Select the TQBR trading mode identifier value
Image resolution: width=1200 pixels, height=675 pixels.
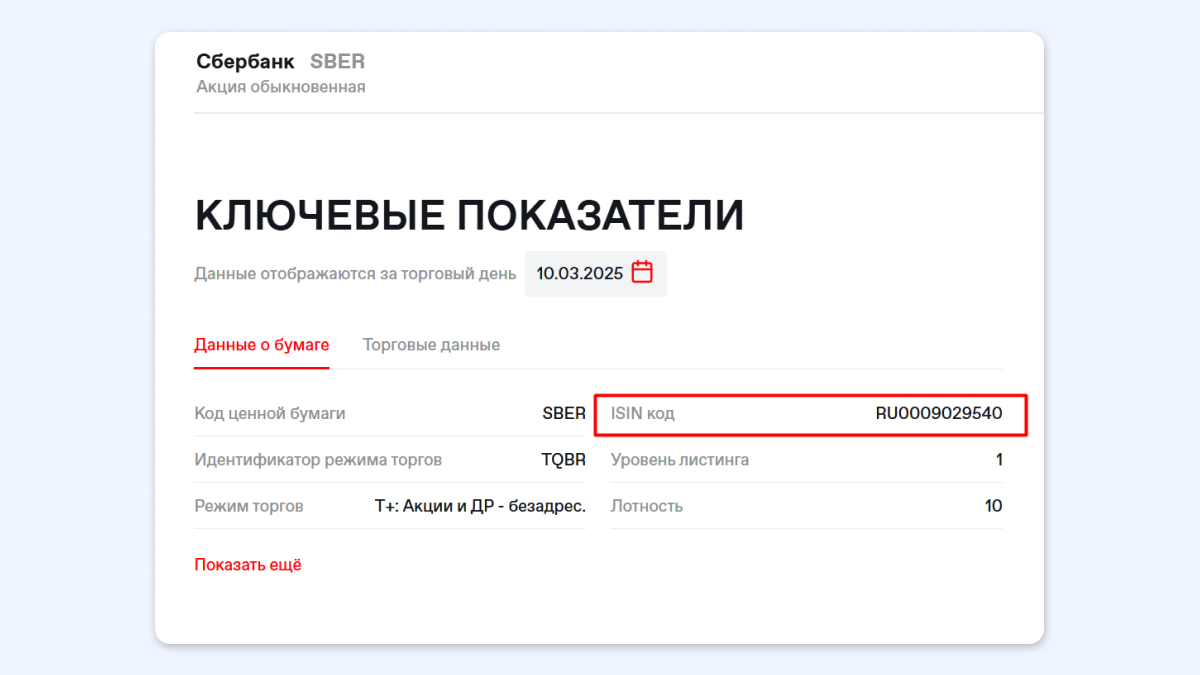coord(563,460)
